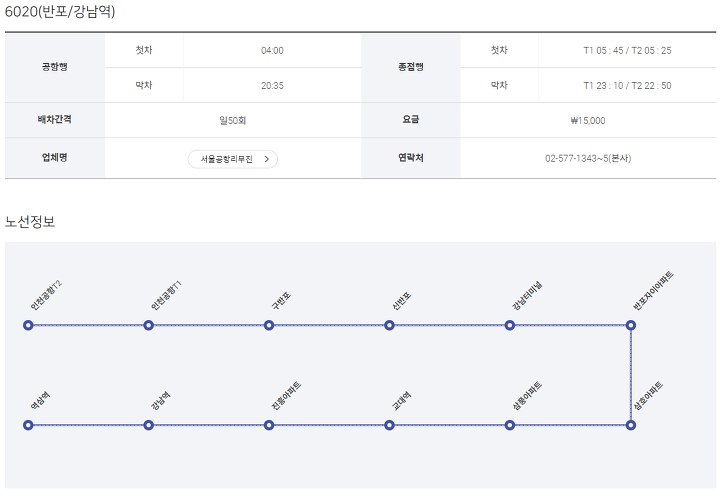Click the 인천공항T1 stop circle
The height and width of the screenshot is (497, 720).
(x=148, y=325)
